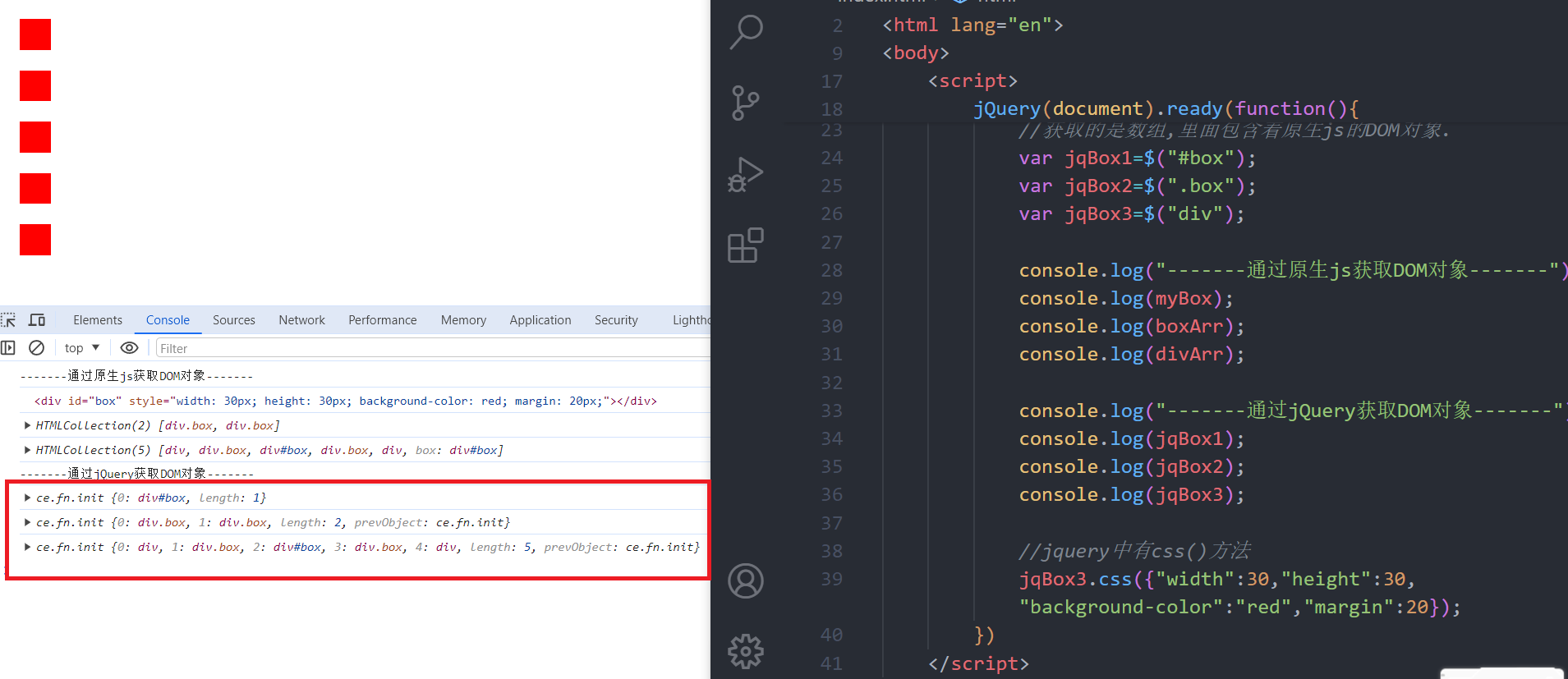Click the sticky <script> line 17
Image resolution: width=1568 pixels, height=679 pixels.
coord(973,81)
